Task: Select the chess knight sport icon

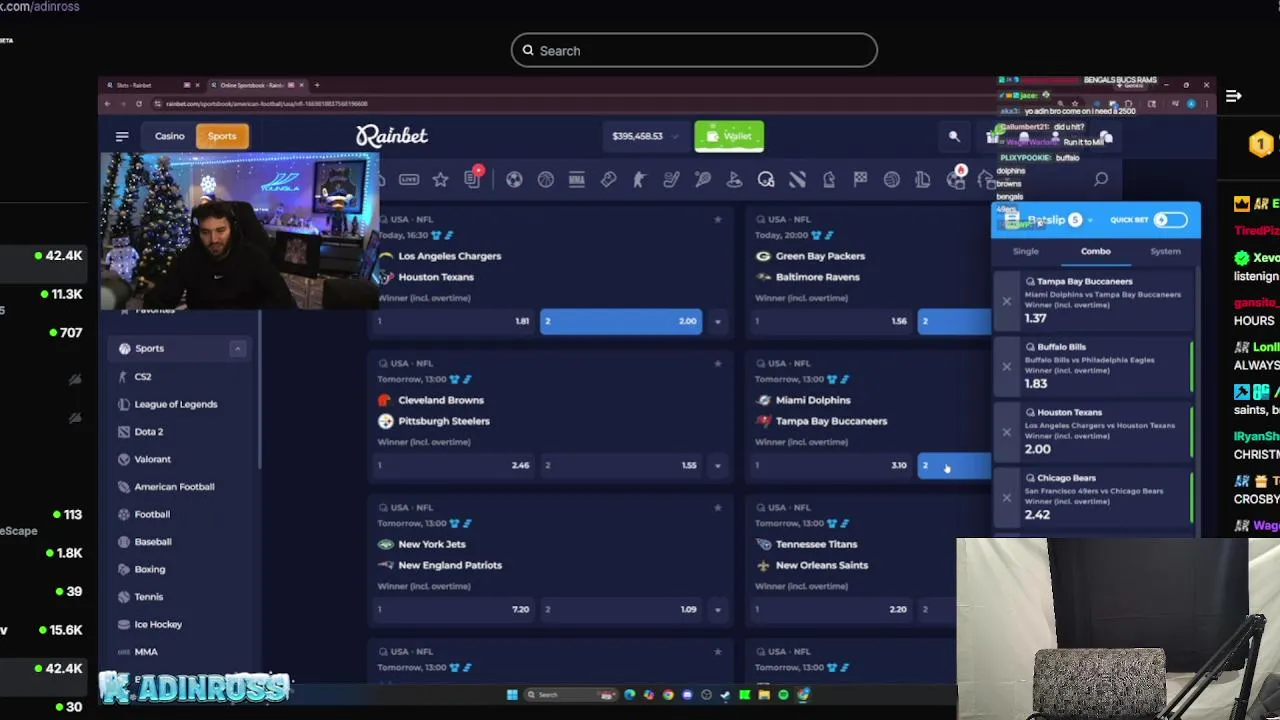Action: click(x=829, y=180)
